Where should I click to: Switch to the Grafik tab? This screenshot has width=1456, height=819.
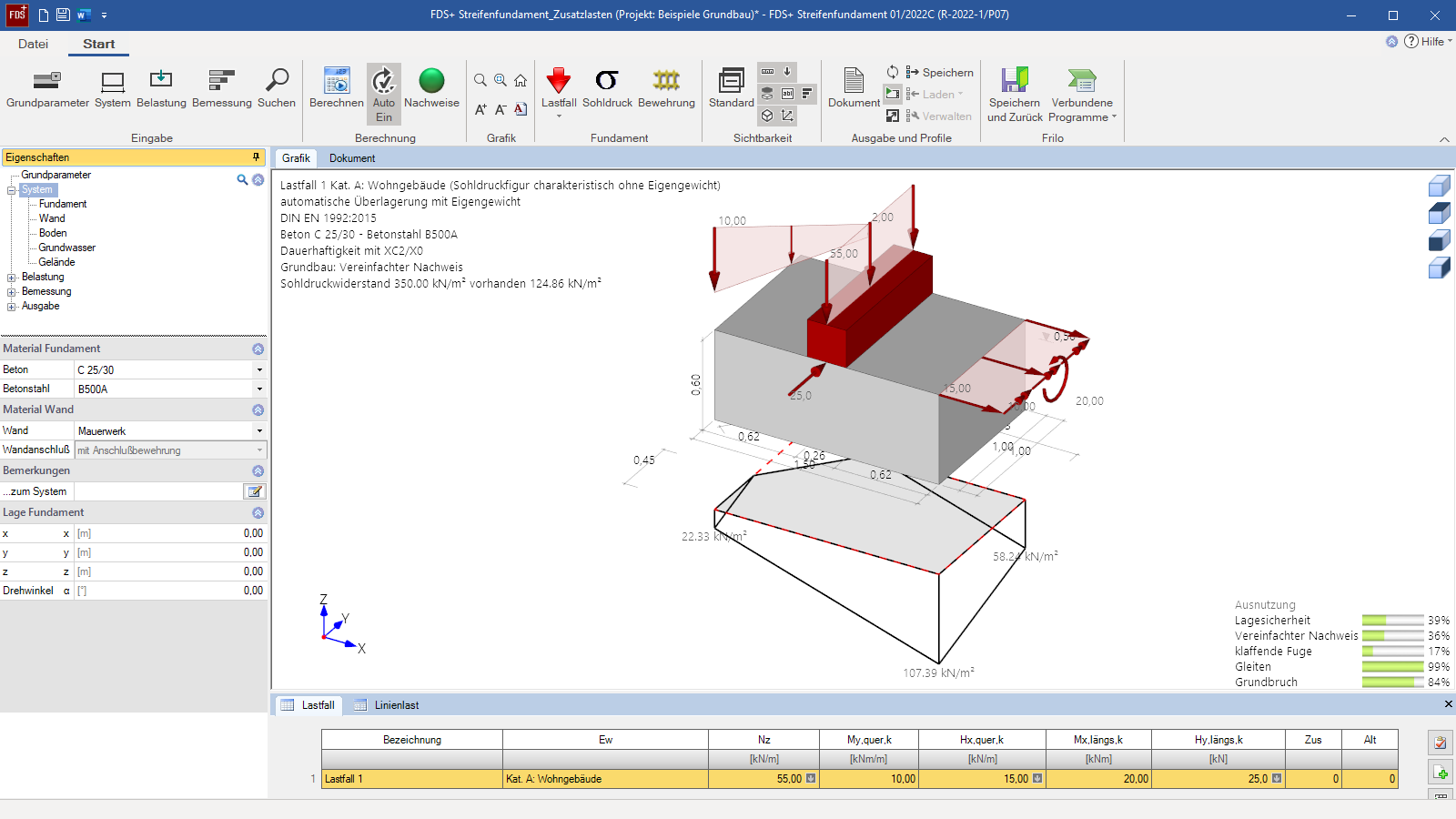296,158
